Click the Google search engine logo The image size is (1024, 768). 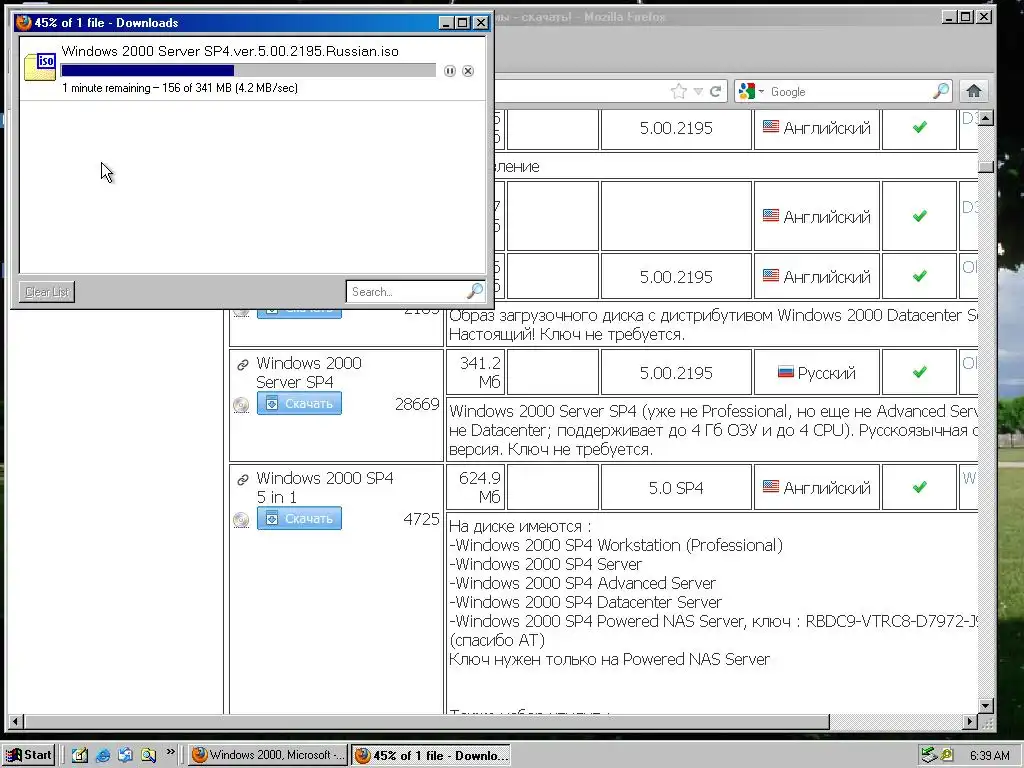[746, 91]
